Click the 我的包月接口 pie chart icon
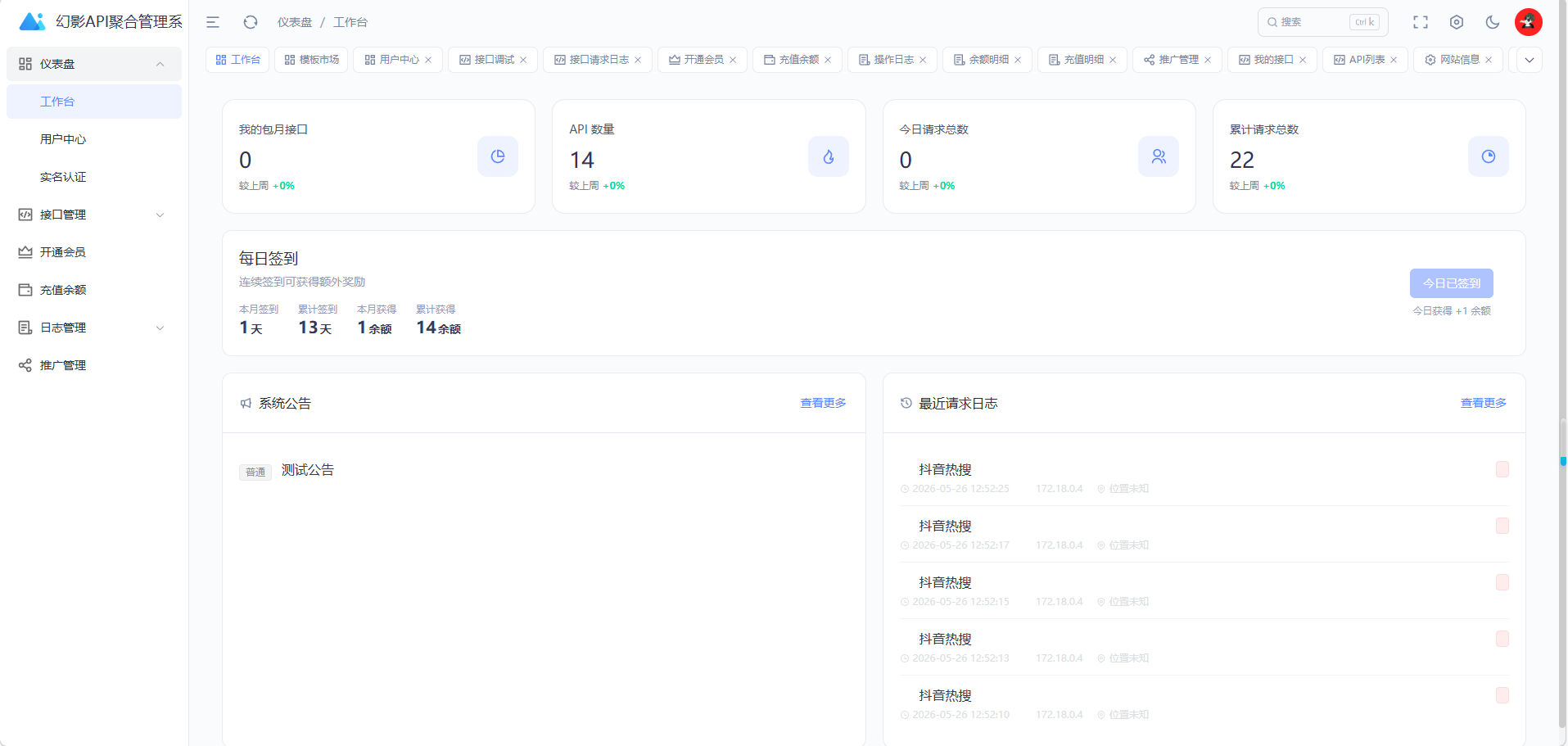Screen dimensions: 1568x746 pos(498,156)
